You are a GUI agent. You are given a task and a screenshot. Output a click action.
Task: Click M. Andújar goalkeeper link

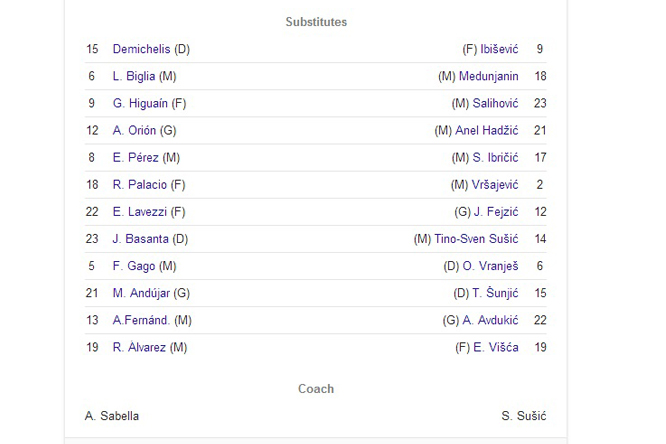point(141,294)
